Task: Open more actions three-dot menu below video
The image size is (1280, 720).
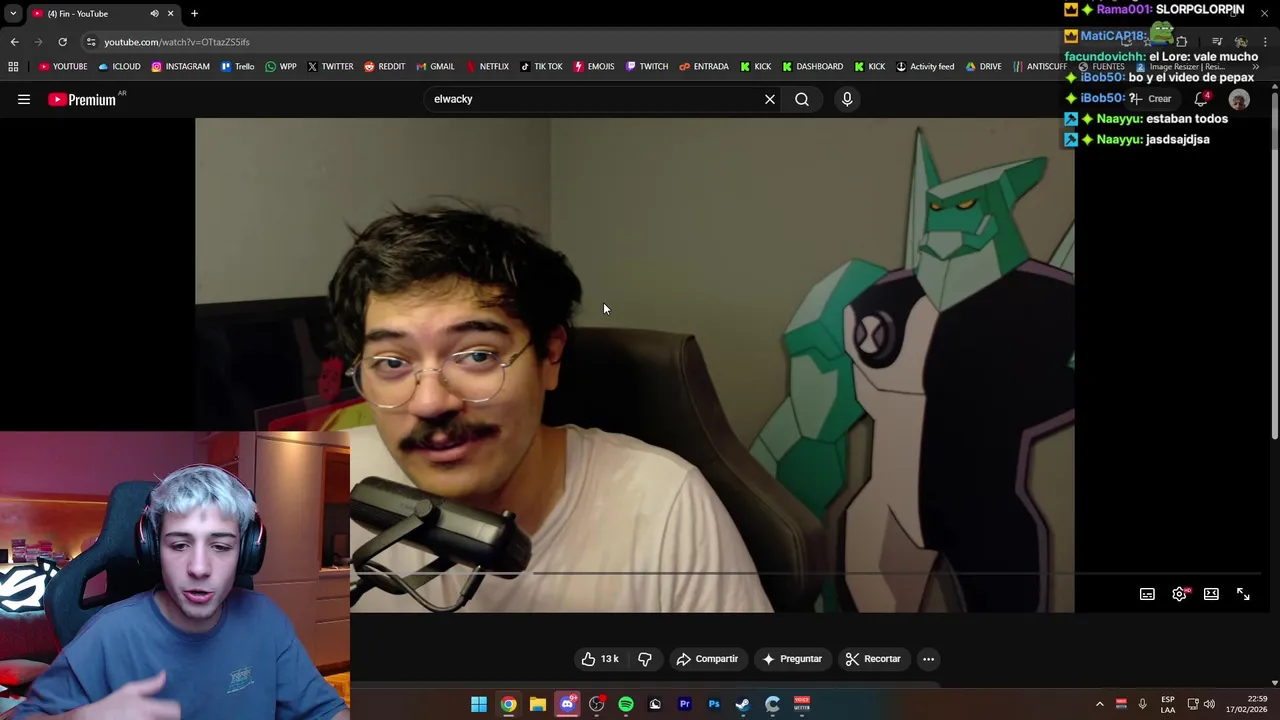Action: point(928,659)
